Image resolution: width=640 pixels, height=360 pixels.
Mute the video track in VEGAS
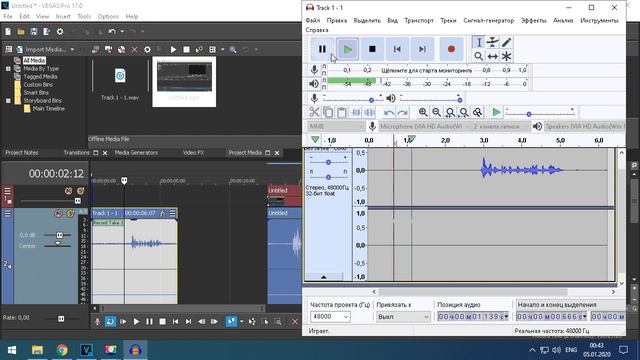[68, 191]
